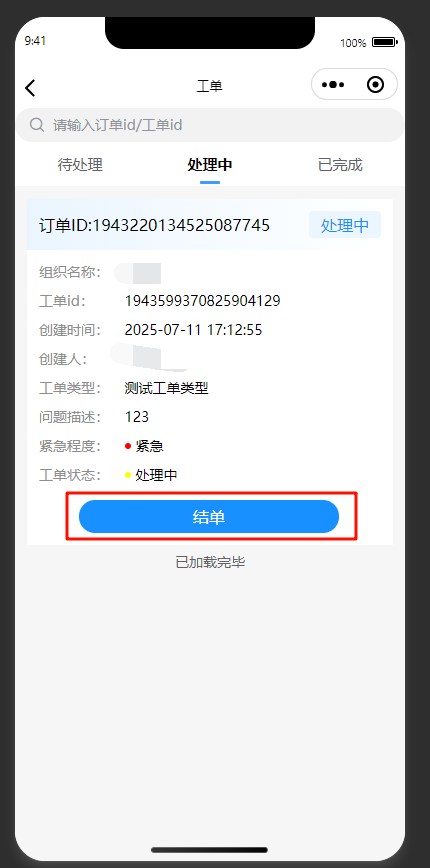Tap the battery status icon
Image resolution: width=430 pixels, height=868 pixels.
385,42
